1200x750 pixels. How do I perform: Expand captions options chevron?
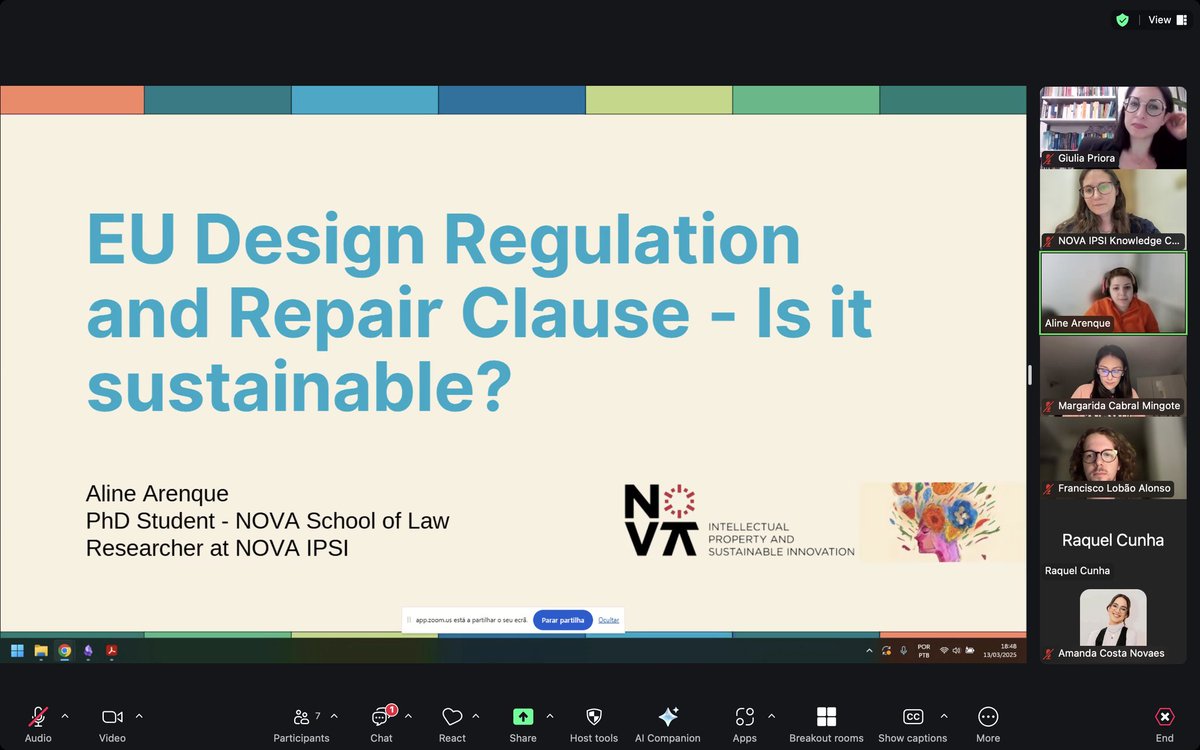click(944, 716)
